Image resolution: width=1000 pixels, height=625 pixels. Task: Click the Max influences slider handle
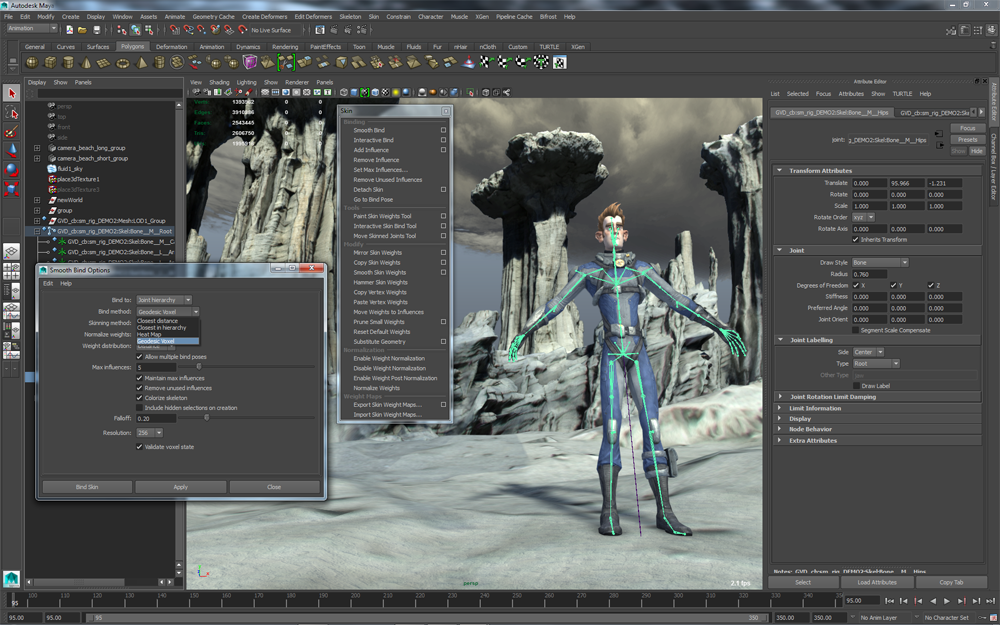[x=198, y=367]
